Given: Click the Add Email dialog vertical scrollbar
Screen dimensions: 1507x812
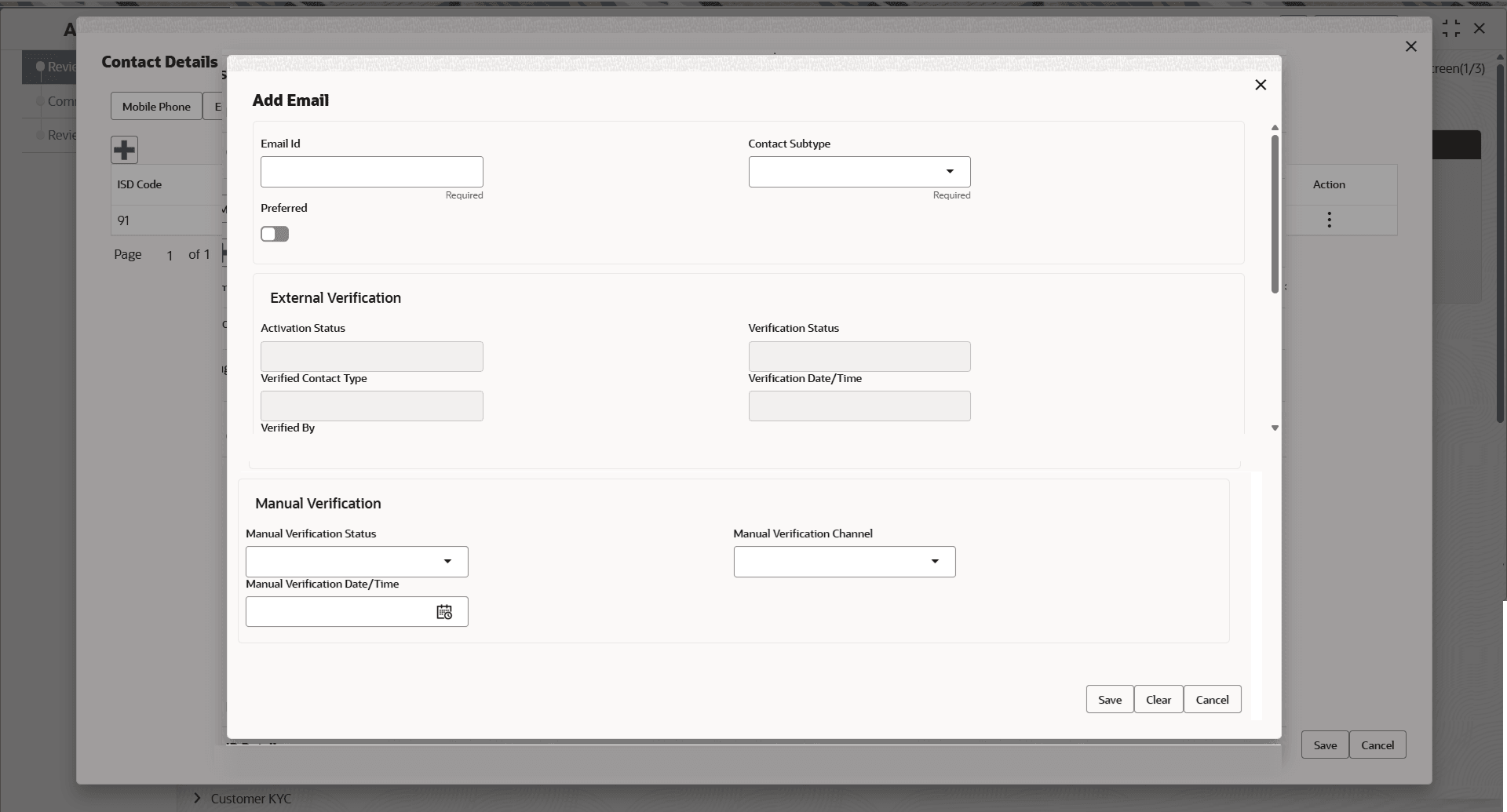Looking at the screenshot, I should 1275,213.
